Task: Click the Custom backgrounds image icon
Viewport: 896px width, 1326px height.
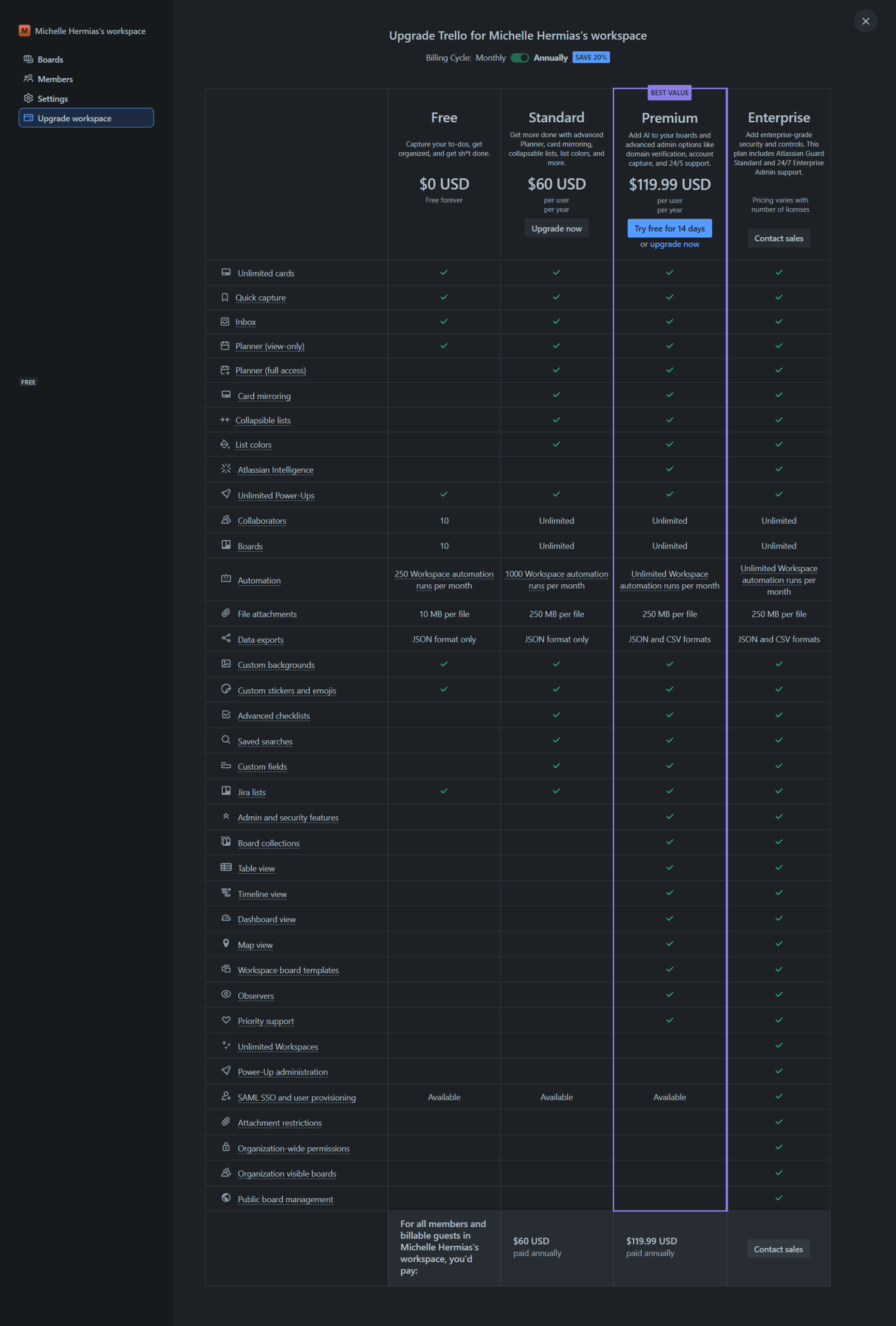Action: [226, 664]
